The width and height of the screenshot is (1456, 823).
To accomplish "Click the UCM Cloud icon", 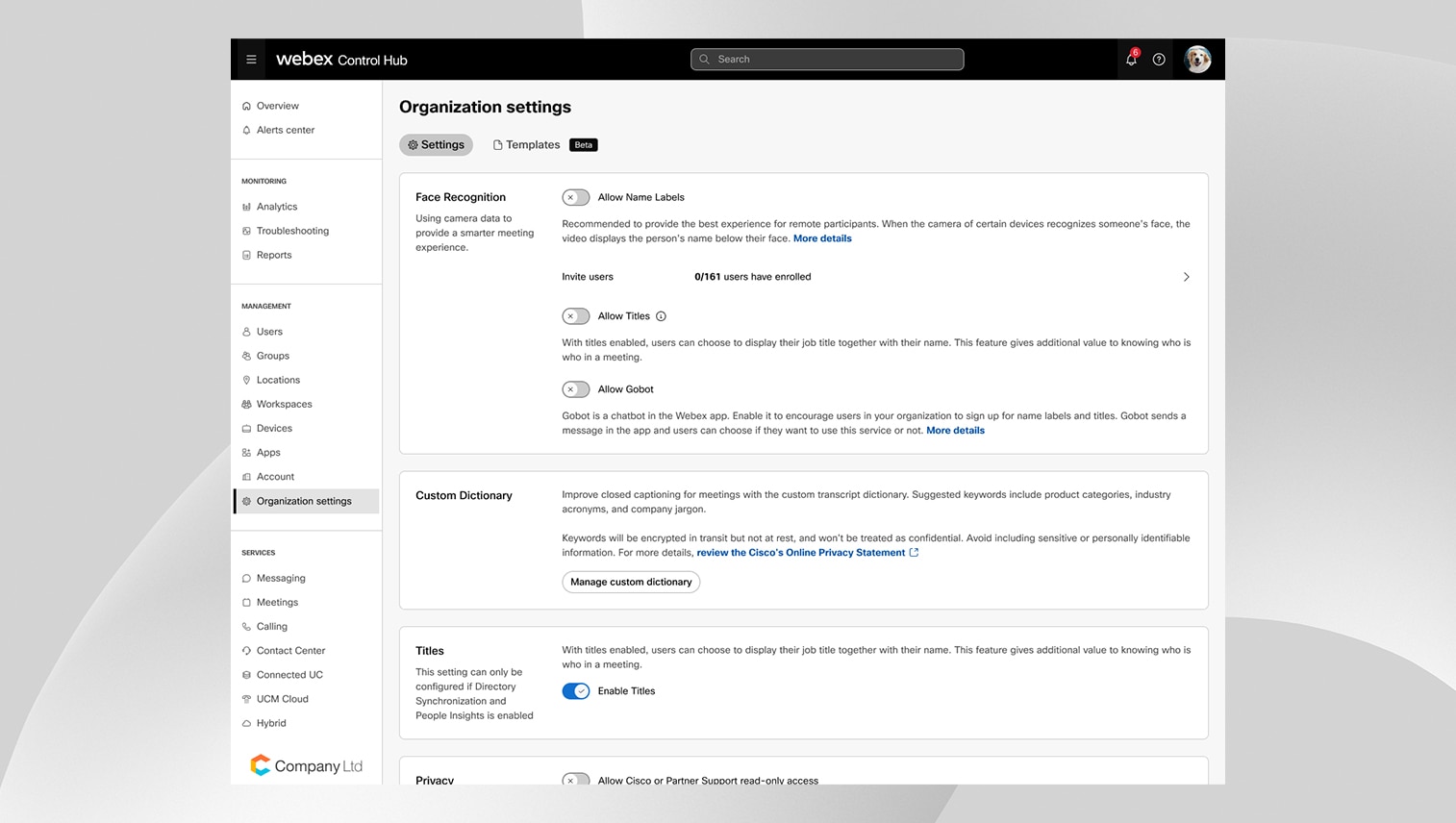I will point(246,699).
